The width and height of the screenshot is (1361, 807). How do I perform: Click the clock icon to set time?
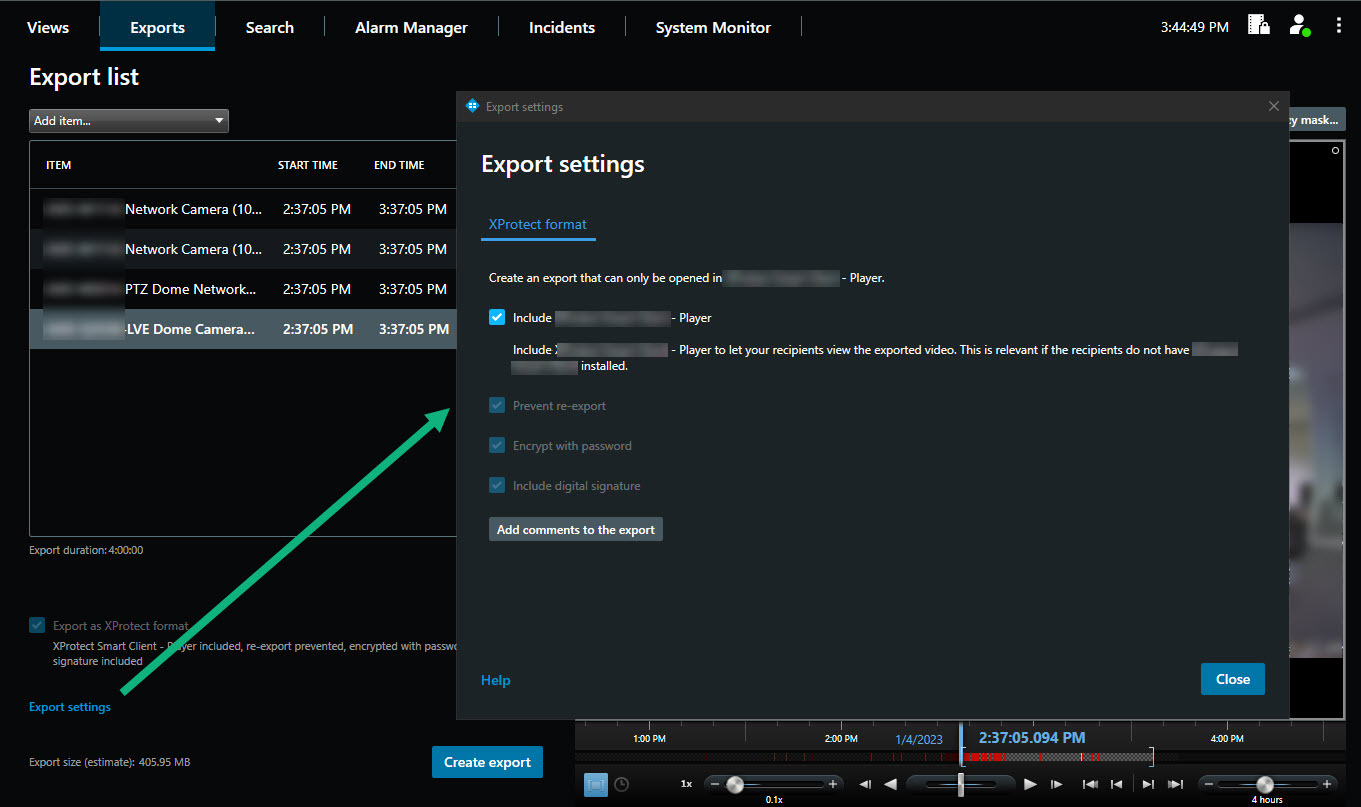[621, 784]
